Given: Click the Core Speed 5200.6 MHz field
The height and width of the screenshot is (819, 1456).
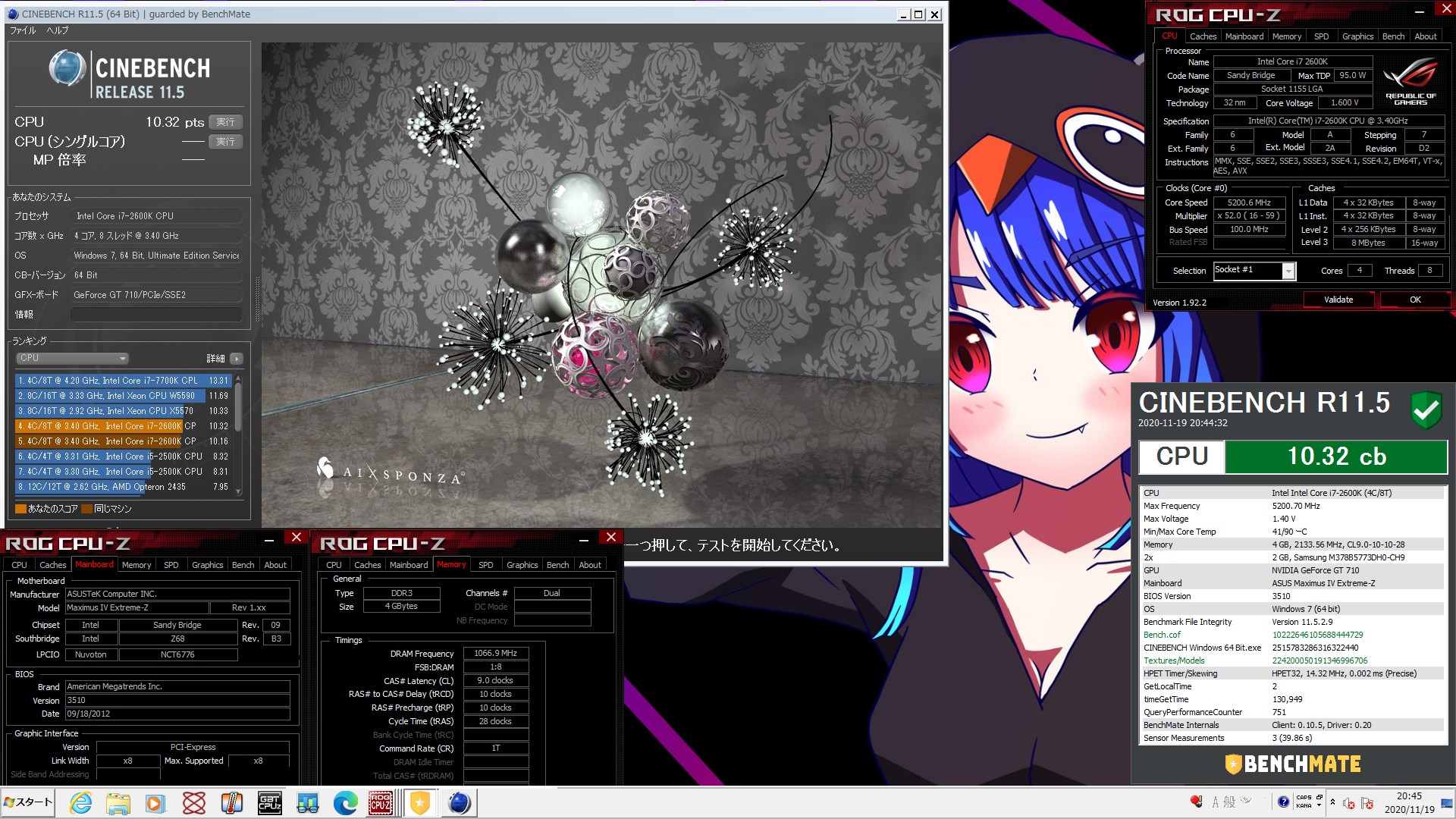Looking at the screenshot, I should [1249, 202].
